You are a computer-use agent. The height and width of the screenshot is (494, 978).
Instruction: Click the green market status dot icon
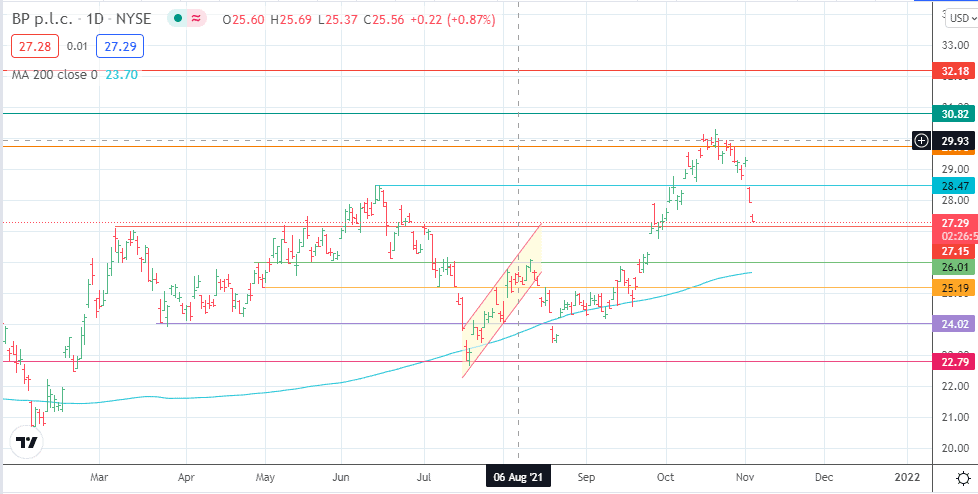[x=178, y=19]
